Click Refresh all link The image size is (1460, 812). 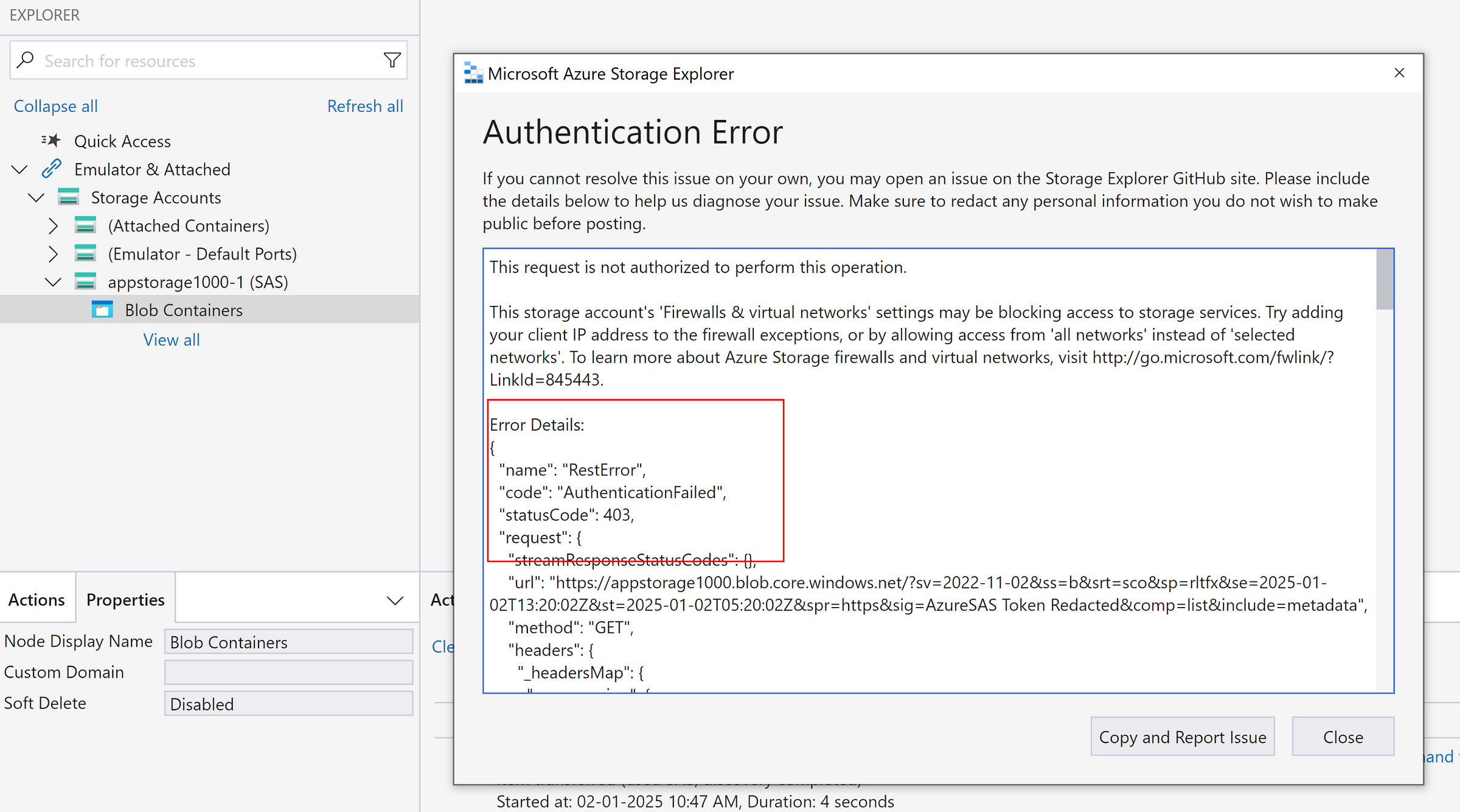[x=365, y=106]
